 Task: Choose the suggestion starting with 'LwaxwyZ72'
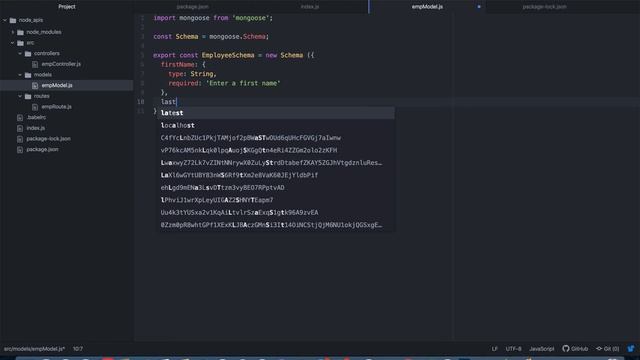[x=276, y=162]
